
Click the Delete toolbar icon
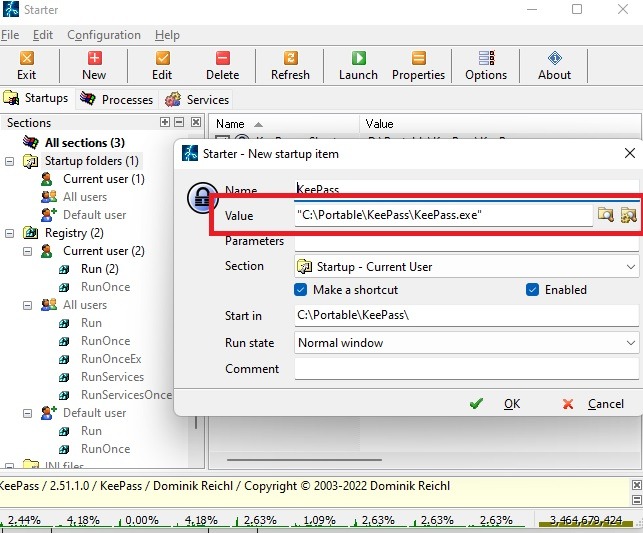pyautogui.click(x=223, y=66)
